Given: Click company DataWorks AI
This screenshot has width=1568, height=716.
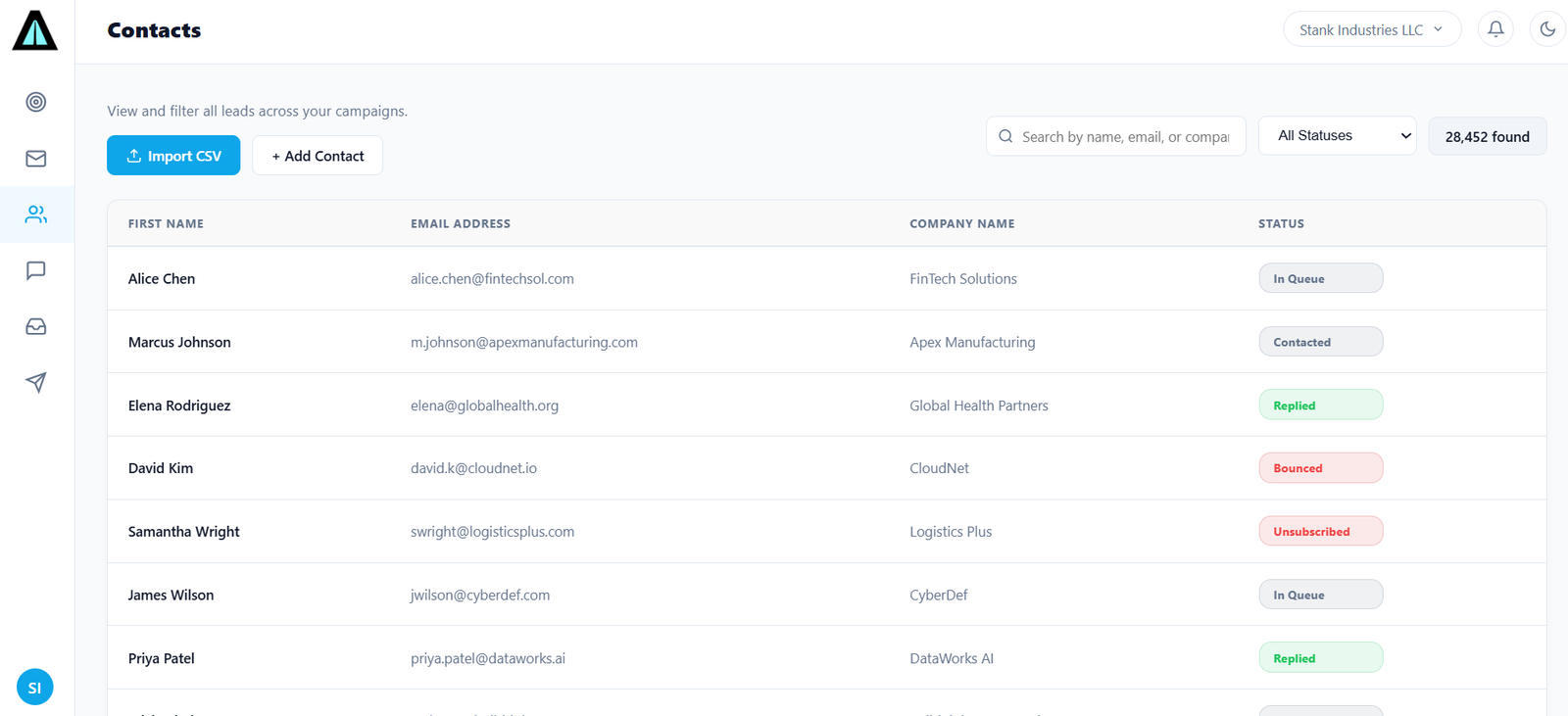Looking at the screenshot, I should tap(952, 658).
